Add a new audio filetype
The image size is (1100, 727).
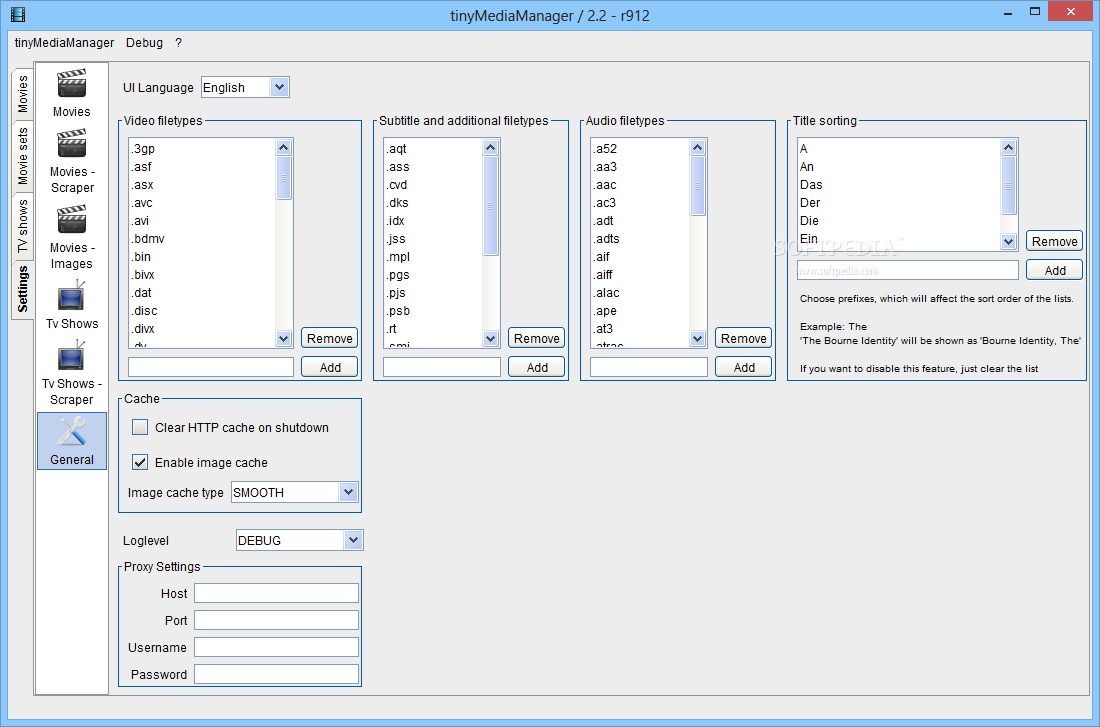click(x=744, y=367)
